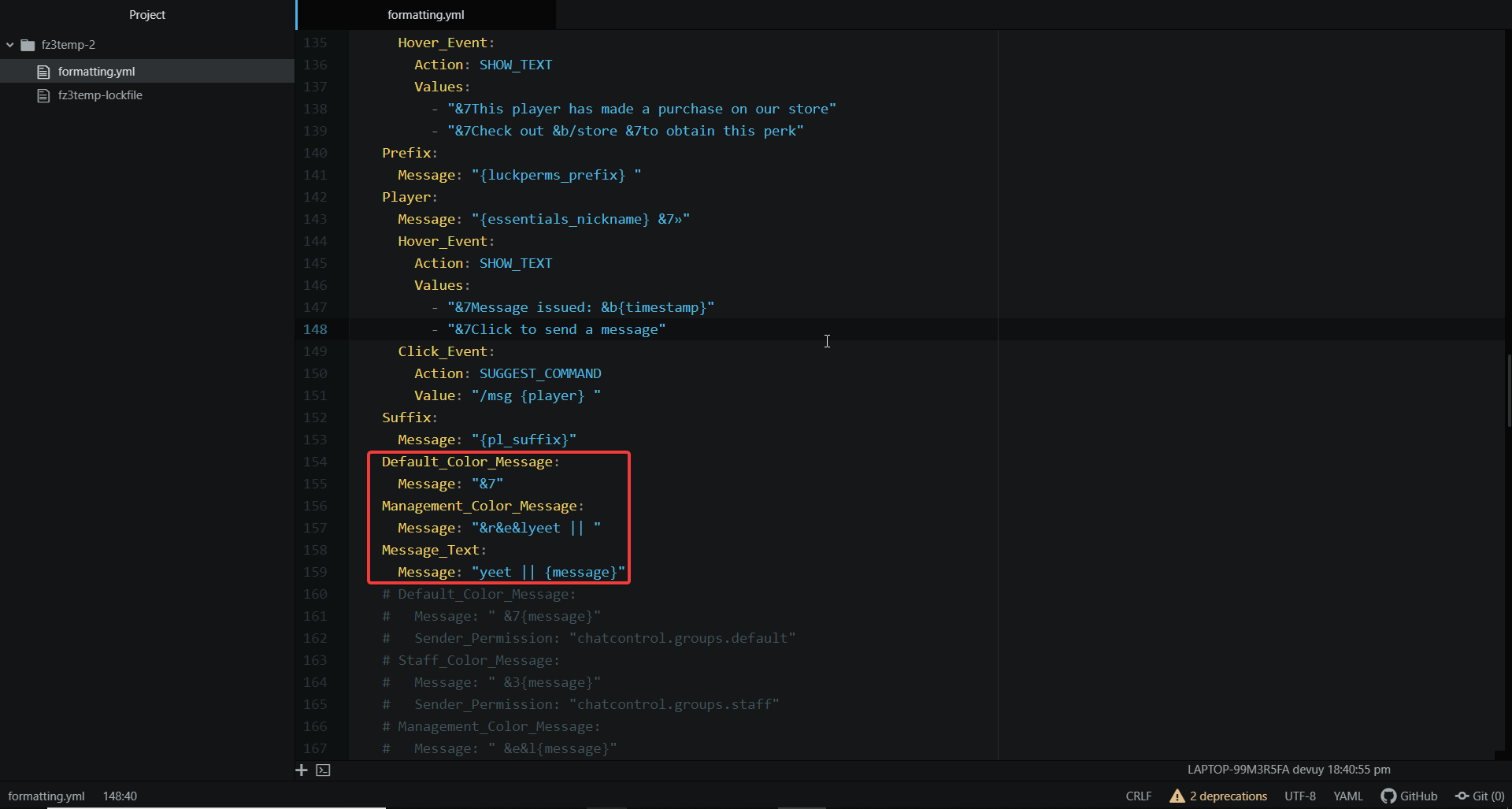
Task: Select the formatting.yml file icon in sidebar
Action: (43, 71)
